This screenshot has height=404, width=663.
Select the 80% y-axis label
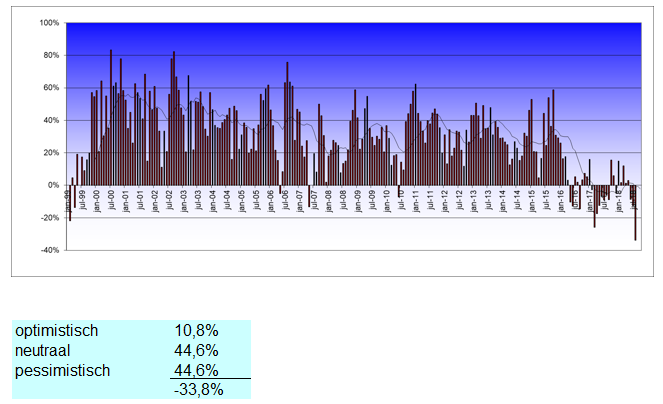(50, 55)
